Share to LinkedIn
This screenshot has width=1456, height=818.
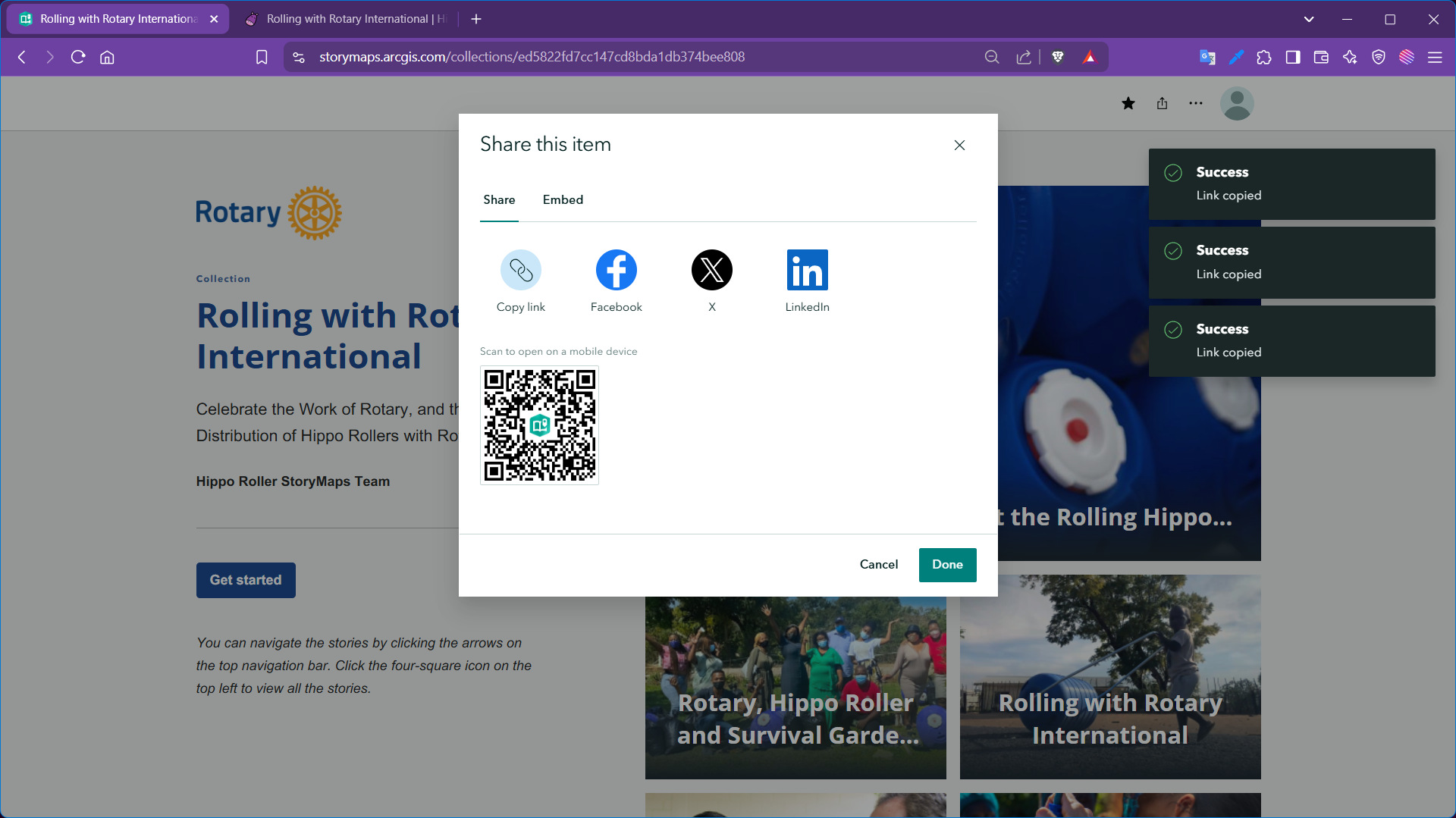808,270
